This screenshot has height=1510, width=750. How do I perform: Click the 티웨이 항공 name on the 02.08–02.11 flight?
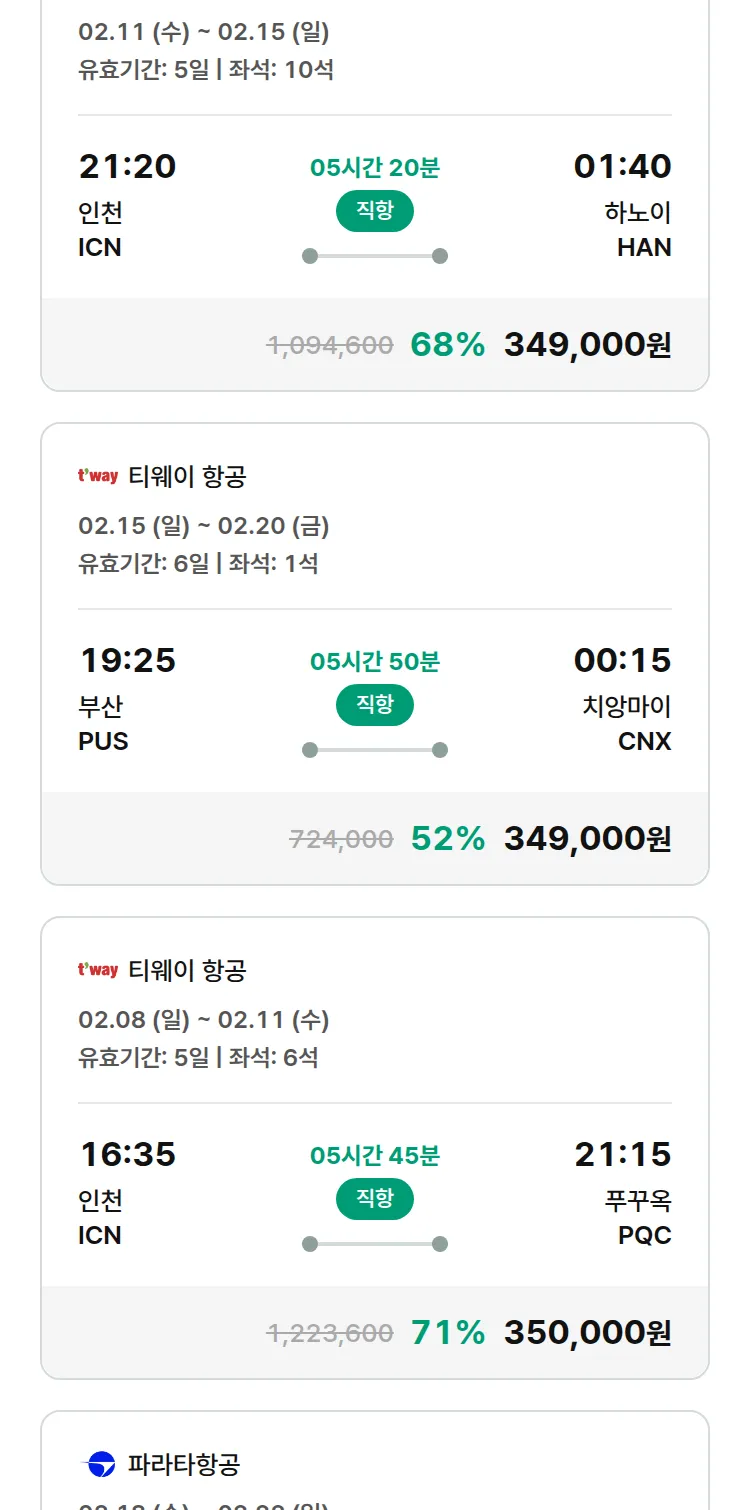pyautogui.click(x=187, y=971)
